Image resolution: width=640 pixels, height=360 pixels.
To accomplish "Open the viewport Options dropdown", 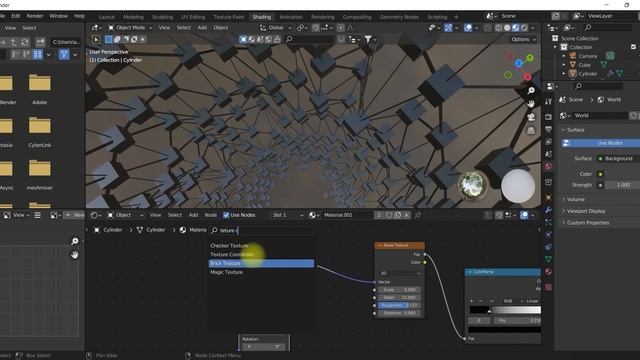I will (523, 40).
